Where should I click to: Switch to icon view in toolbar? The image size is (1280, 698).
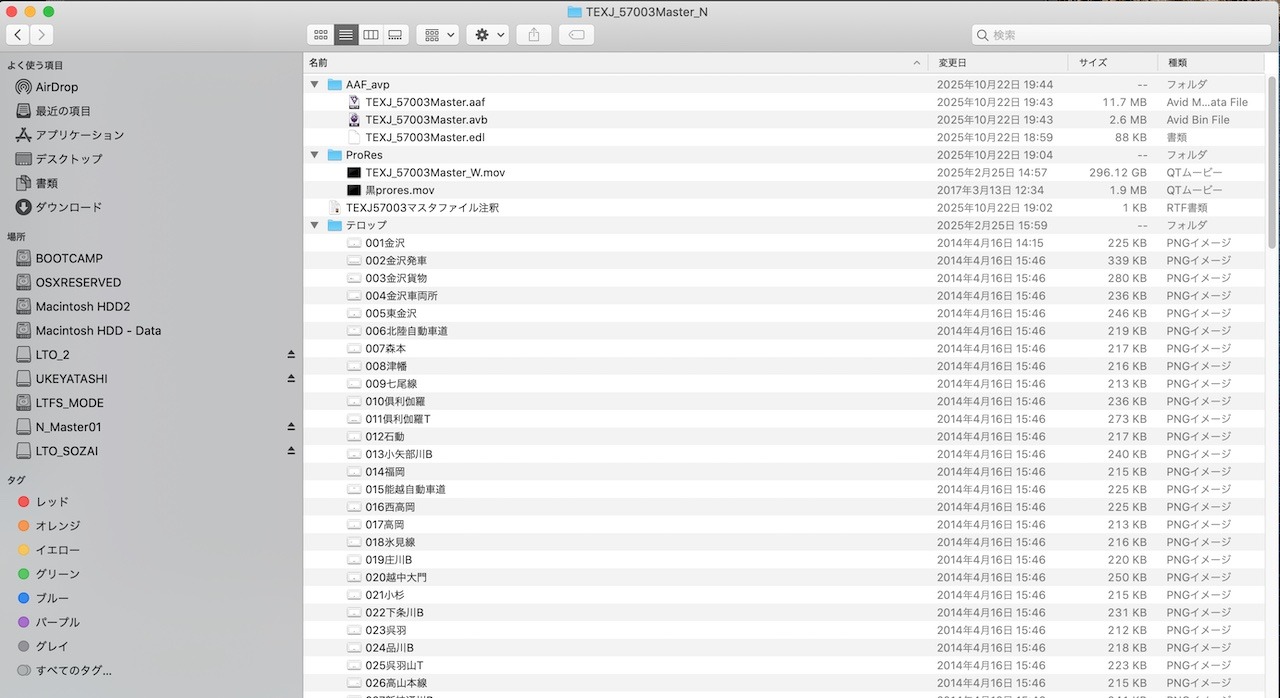coord(320,35)
